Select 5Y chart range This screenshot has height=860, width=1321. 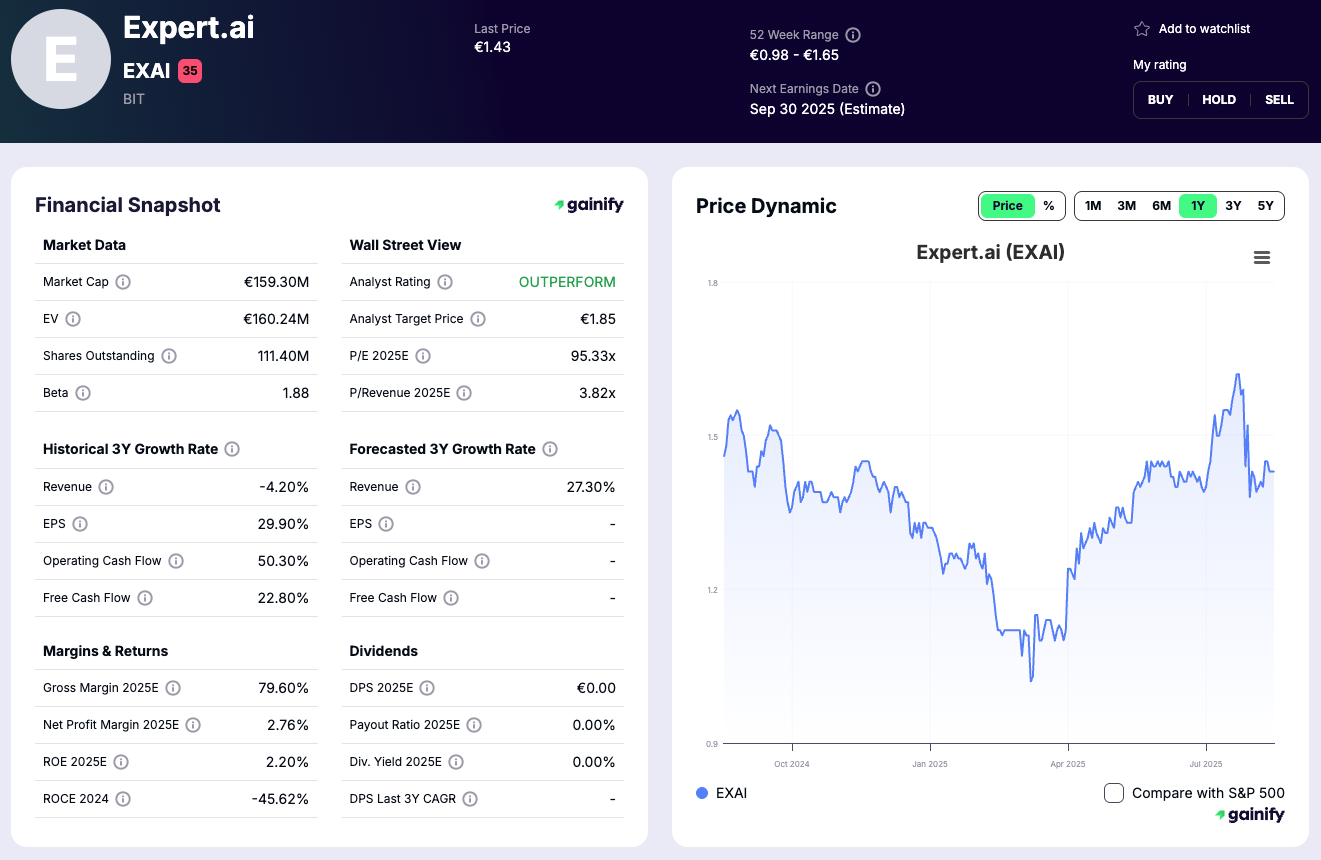[1266, 206]
